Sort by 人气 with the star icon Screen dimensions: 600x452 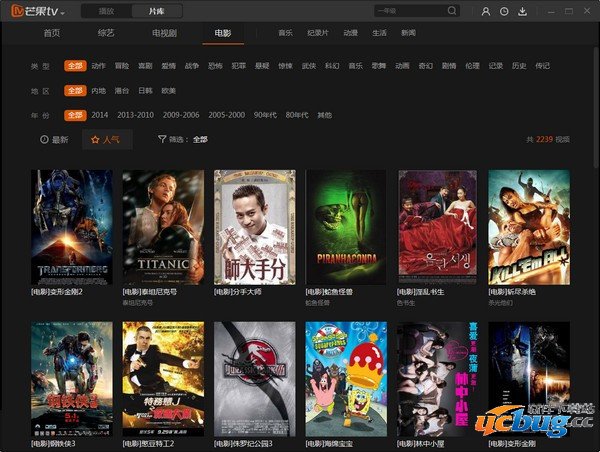[105, 140]
